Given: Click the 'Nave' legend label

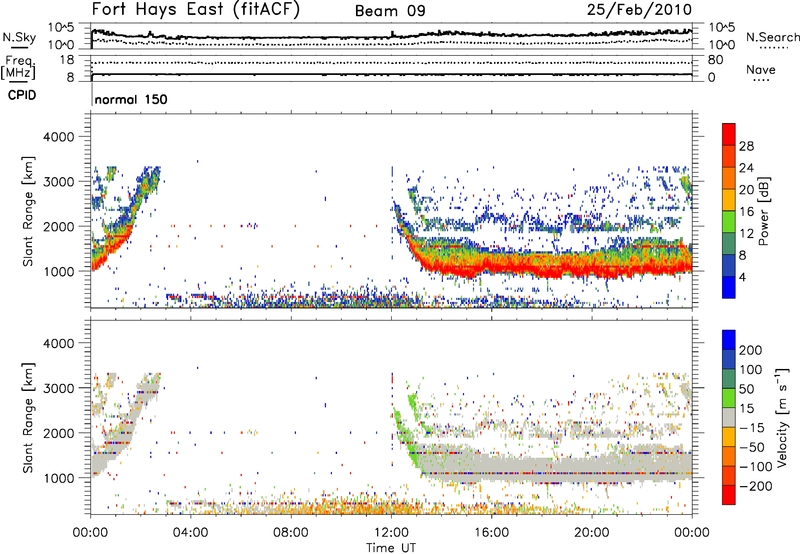Looking at the screenshot, I should [761, 69].
